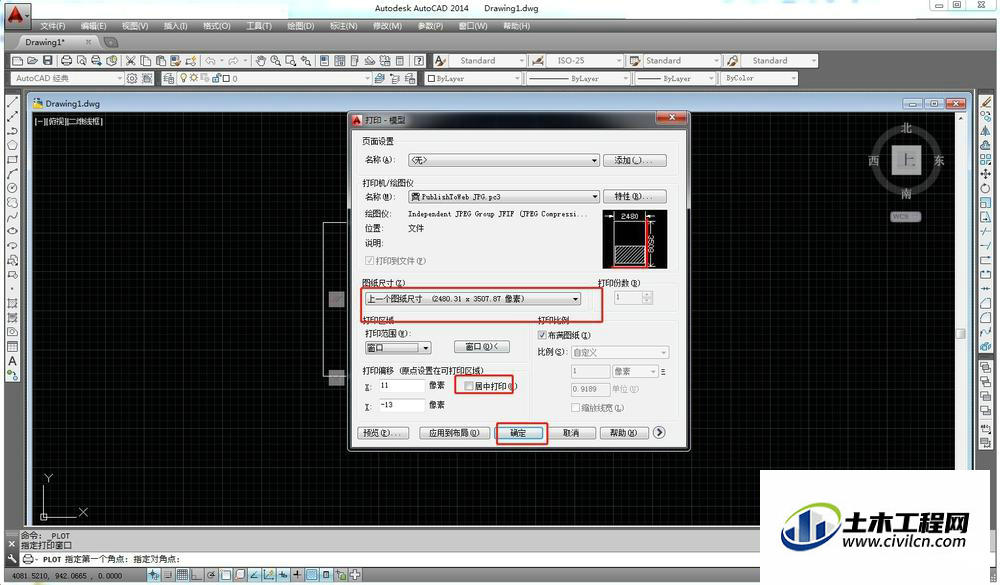The height and width of the screenshot is (585, 1000).
Task: Uncheck the 布满图纸 fit to paper checkbox
Action: click(x=542, y=335)
